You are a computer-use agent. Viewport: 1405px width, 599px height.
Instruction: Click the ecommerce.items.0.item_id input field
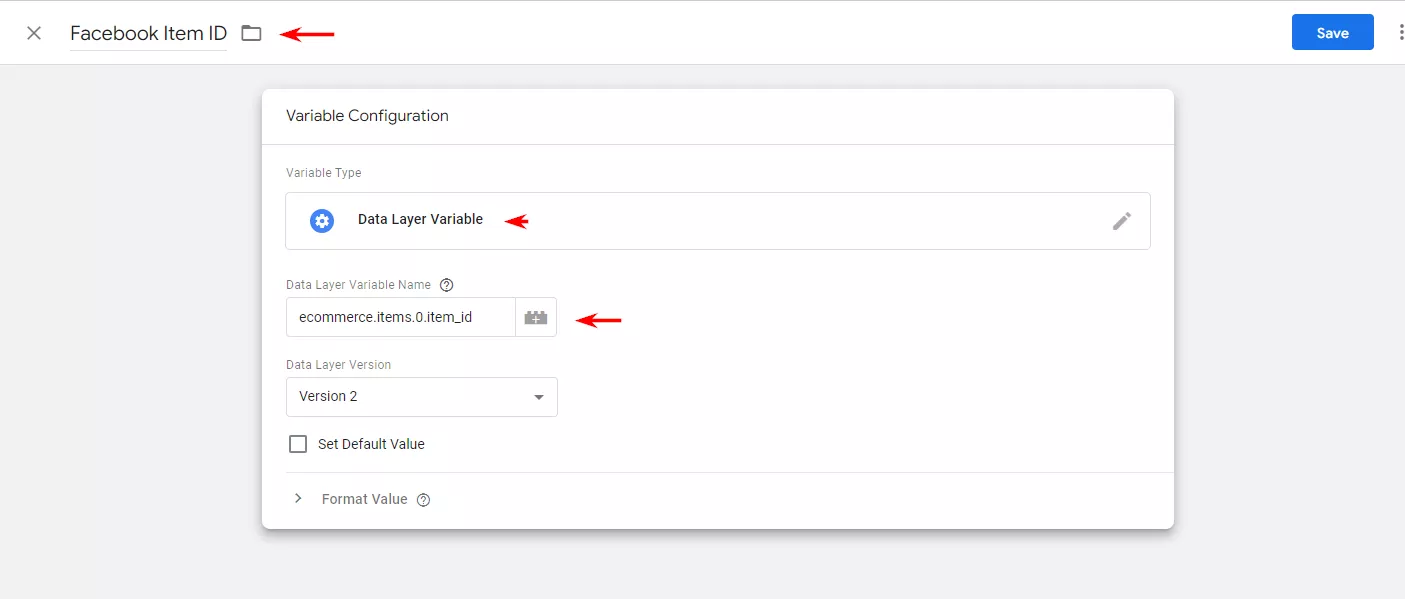tap(400, 317)
